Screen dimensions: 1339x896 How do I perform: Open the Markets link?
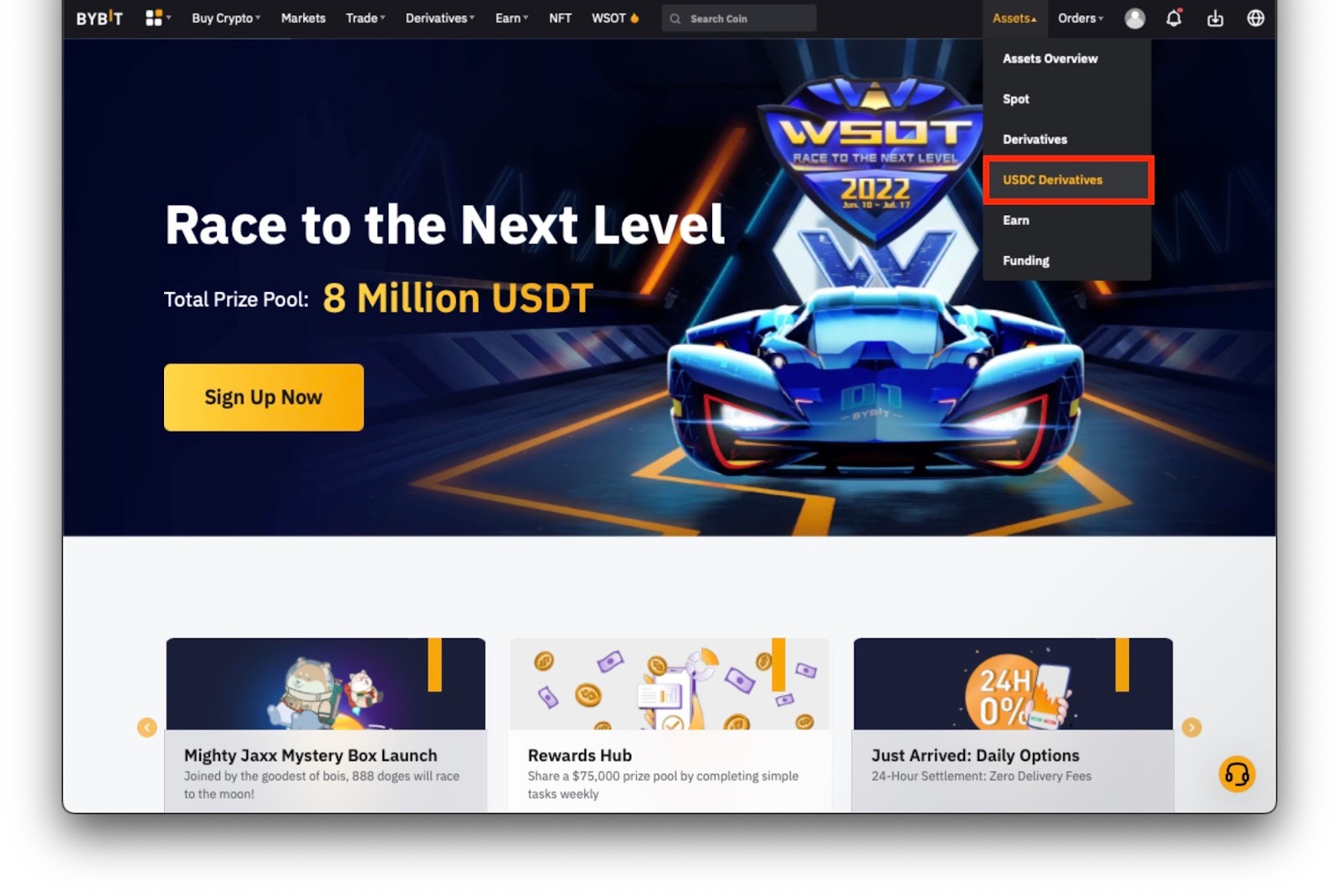pyautogui.click(x=303, y=18)
